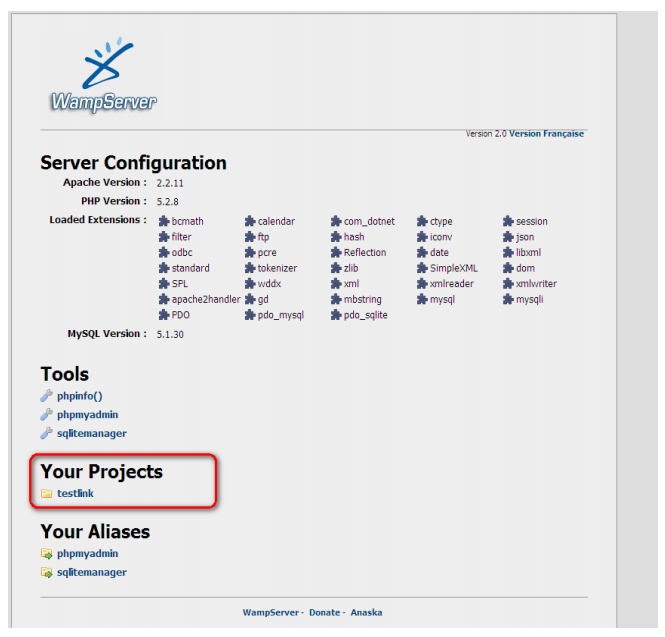Image resolution: width=665 pixels, height=637 pixels.
Task: Click the xmlreader extension name
Action: (452, 284)
